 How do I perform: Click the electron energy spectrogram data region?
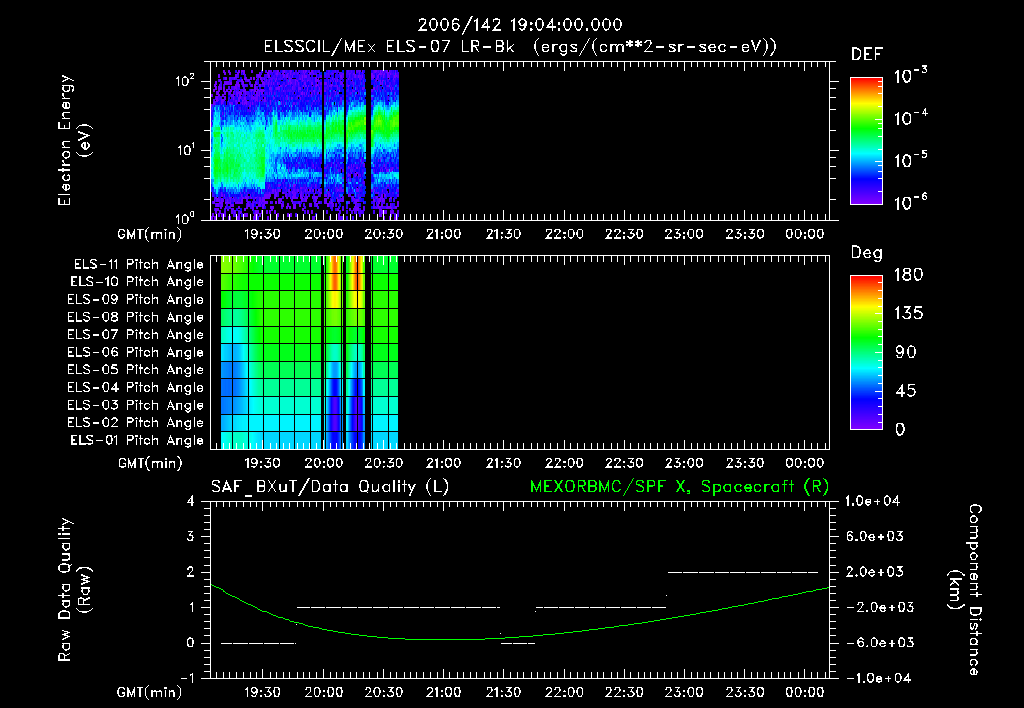click(x=305, y=143)
